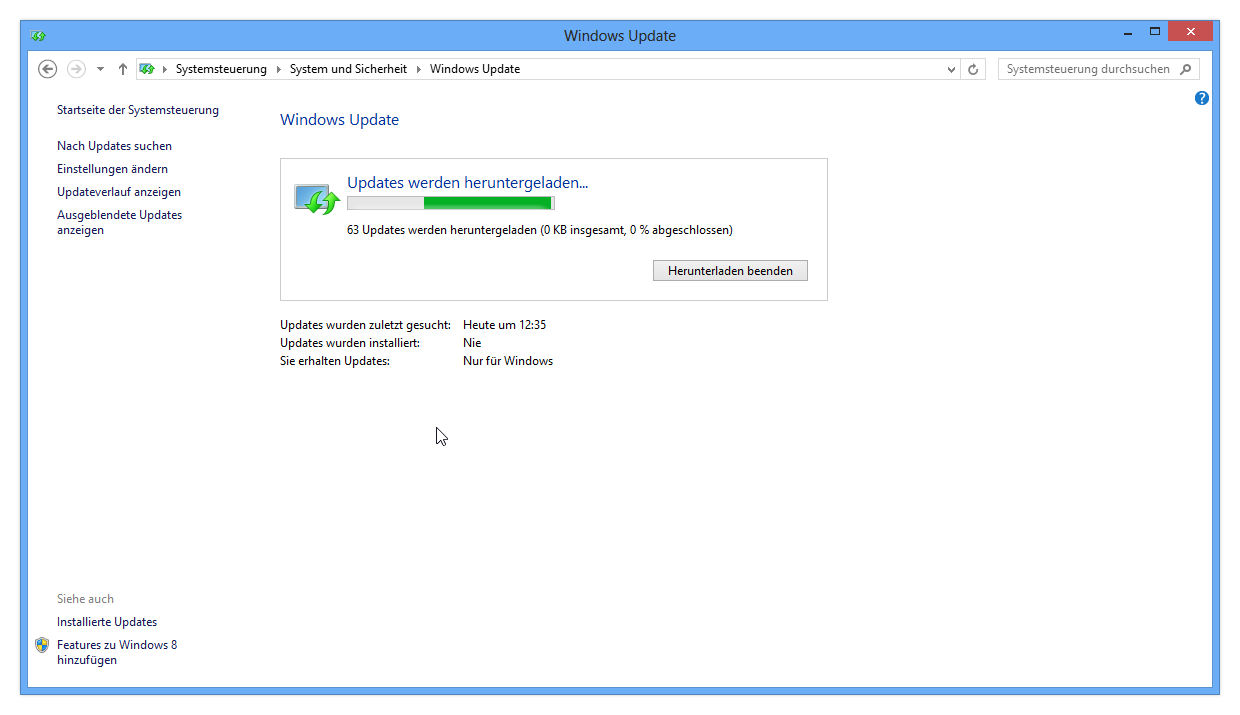
Task: Click the Up one level arrow
Action: coord(123,69)
